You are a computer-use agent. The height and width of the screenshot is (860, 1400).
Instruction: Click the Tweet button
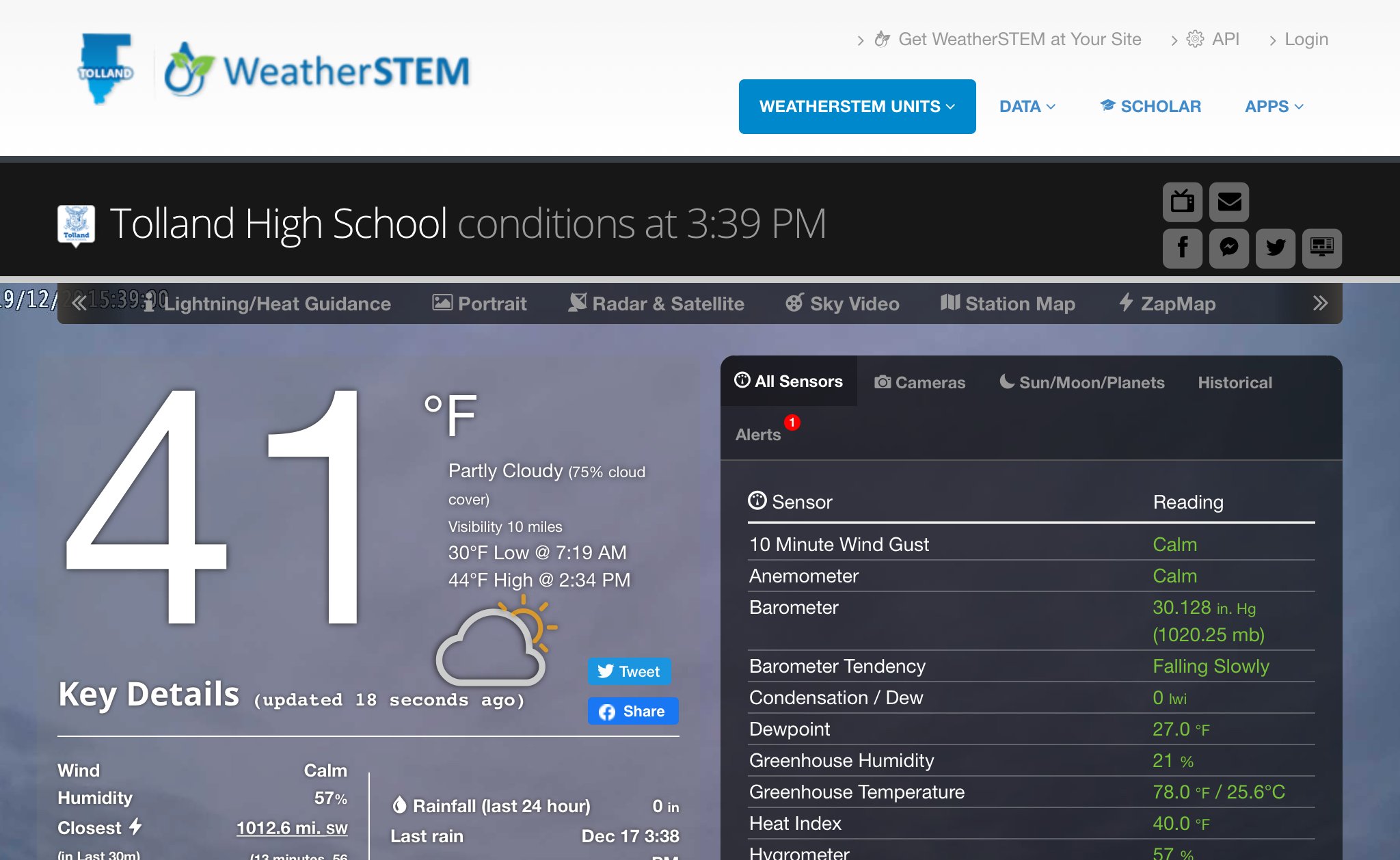click(630, 671)
